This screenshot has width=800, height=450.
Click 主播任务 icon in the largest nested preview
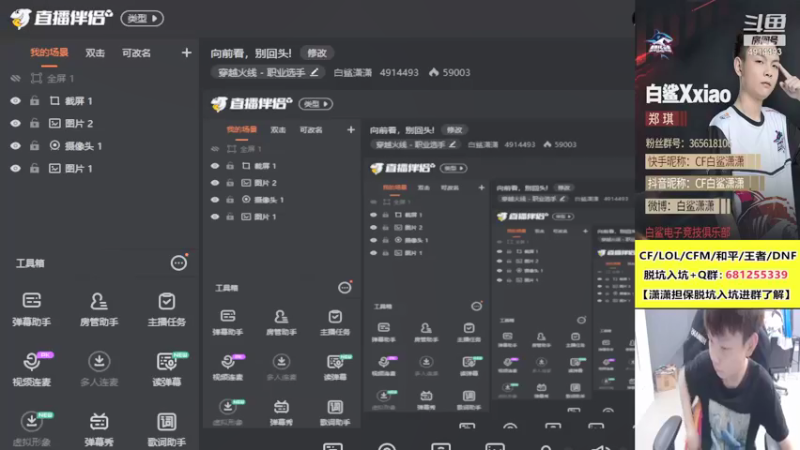335,316
